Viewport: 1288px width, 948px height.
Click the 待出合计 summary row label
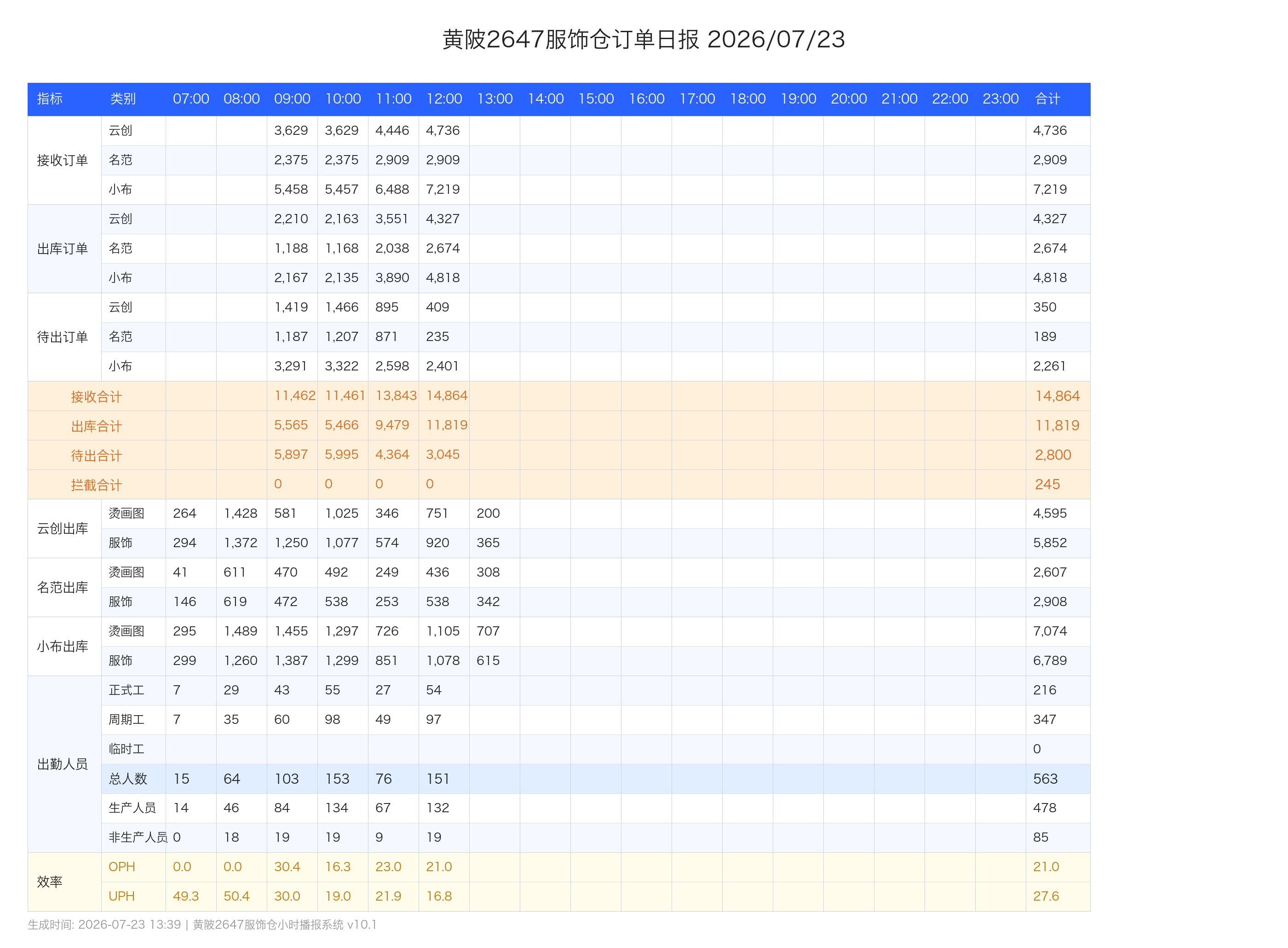pos(96,455)
